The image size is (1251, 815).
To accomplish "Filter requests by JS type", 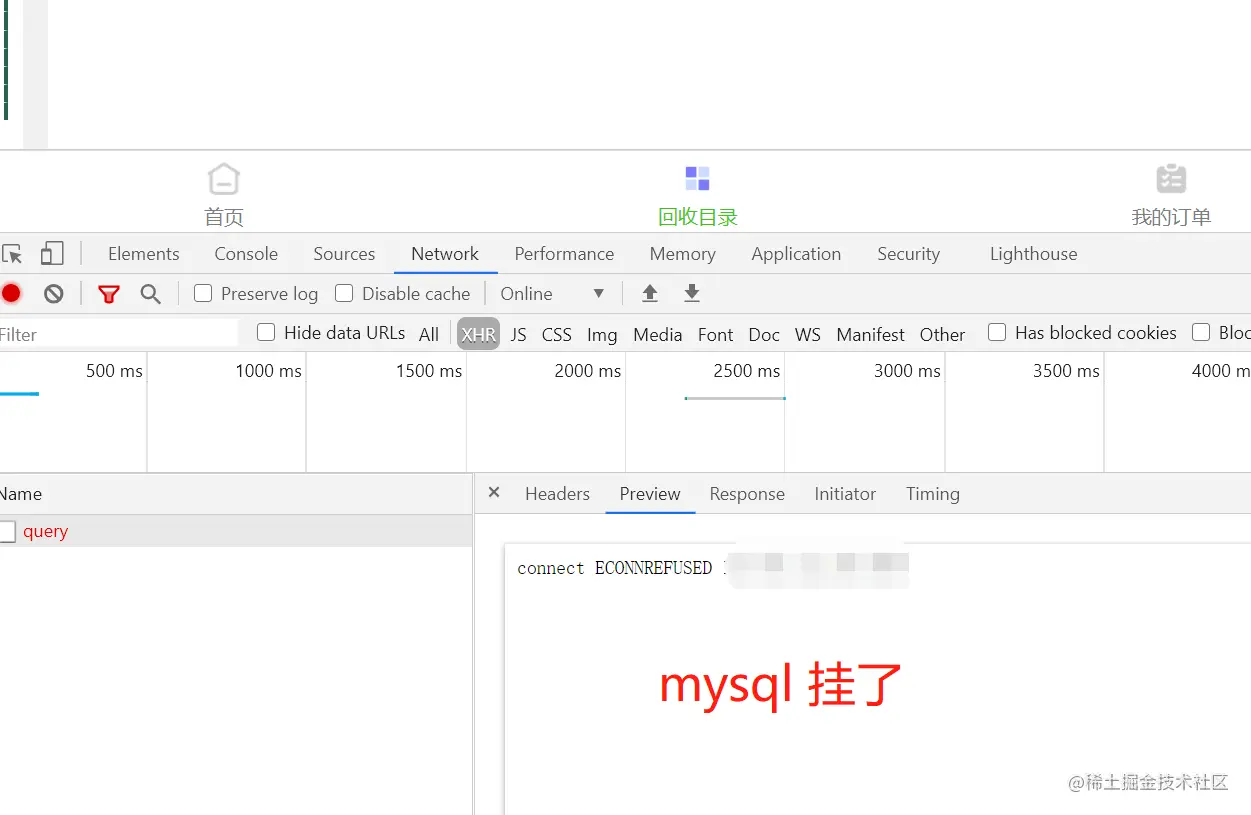I will pyautogui.click(x=518, y=335).
